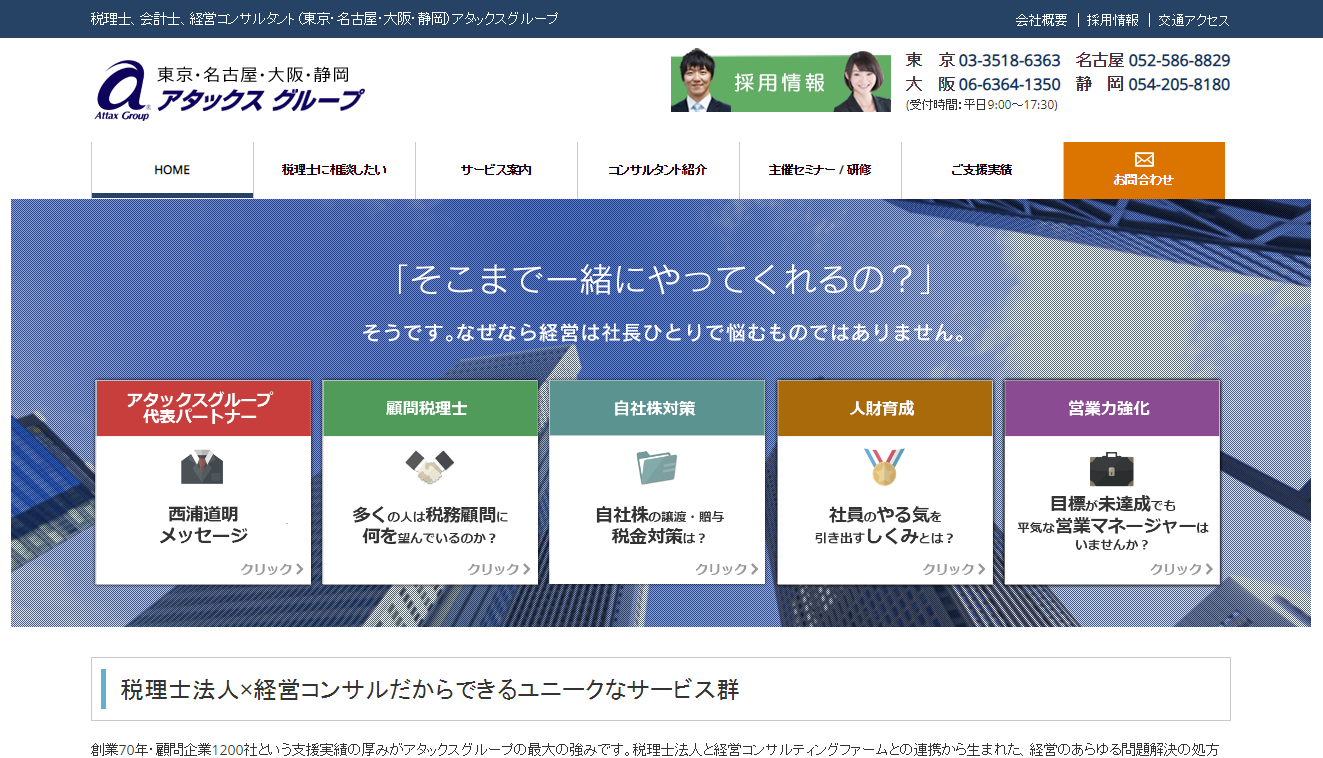Image resolution: width=1323 pixels, height=758 pixels.
Task: Click the suit icon in 代表パートナー card
Action: click(202, 467)
